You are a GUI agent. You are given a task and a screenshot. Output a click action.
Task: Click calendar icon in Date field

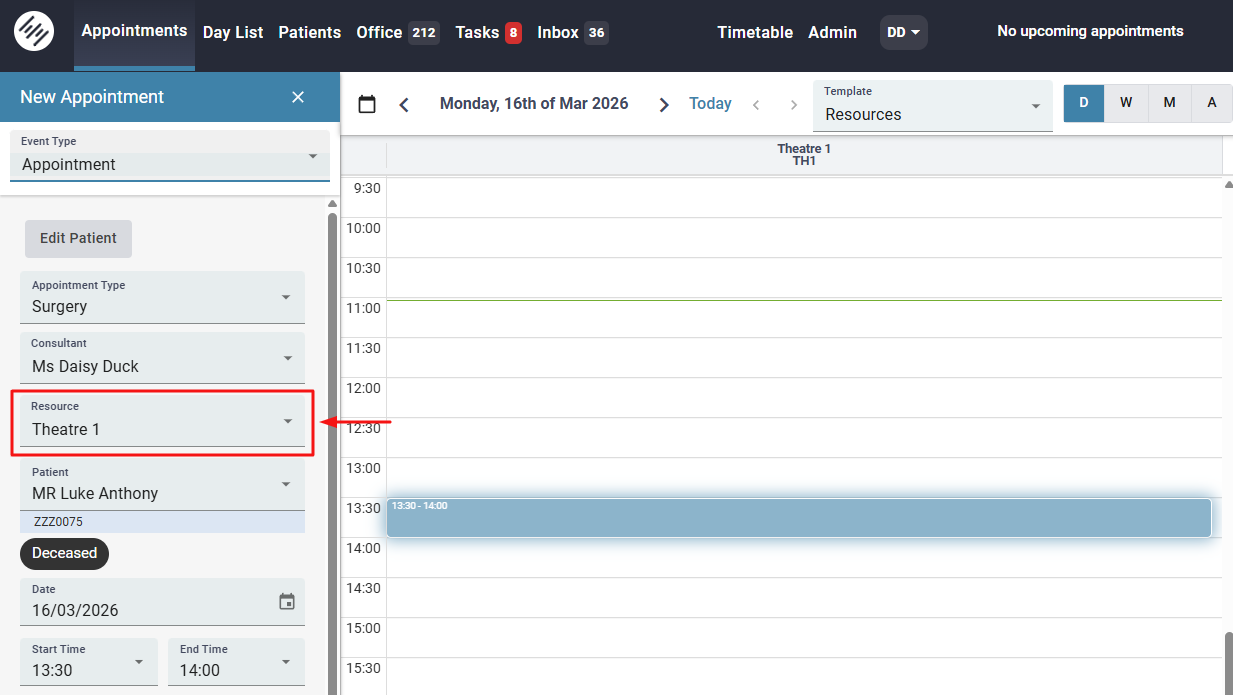(x=287, y=601)
